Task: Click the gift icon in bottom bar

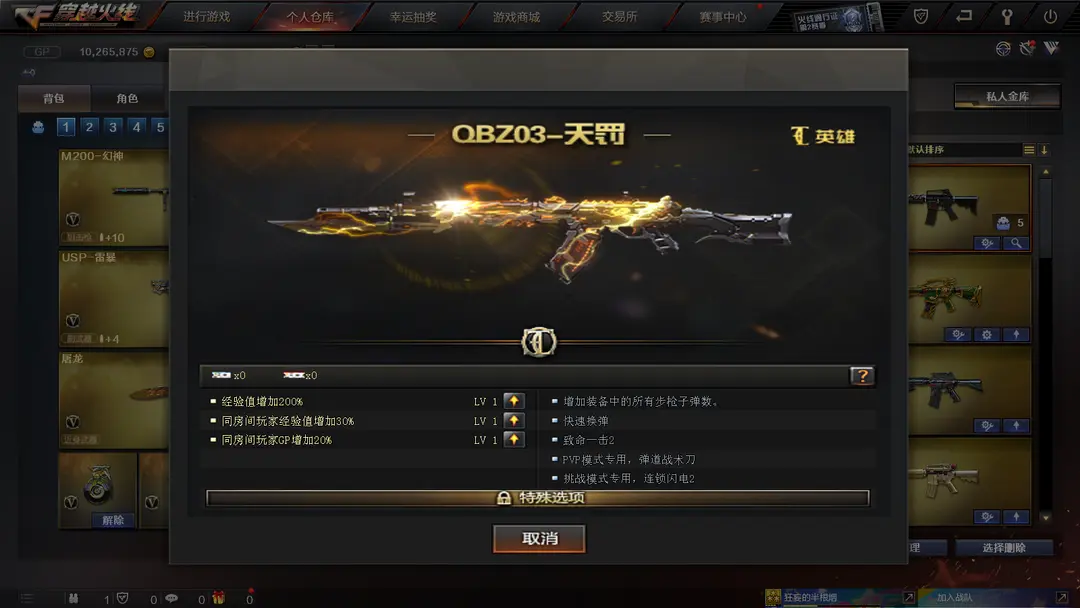Action: click(x=218, y=598)
